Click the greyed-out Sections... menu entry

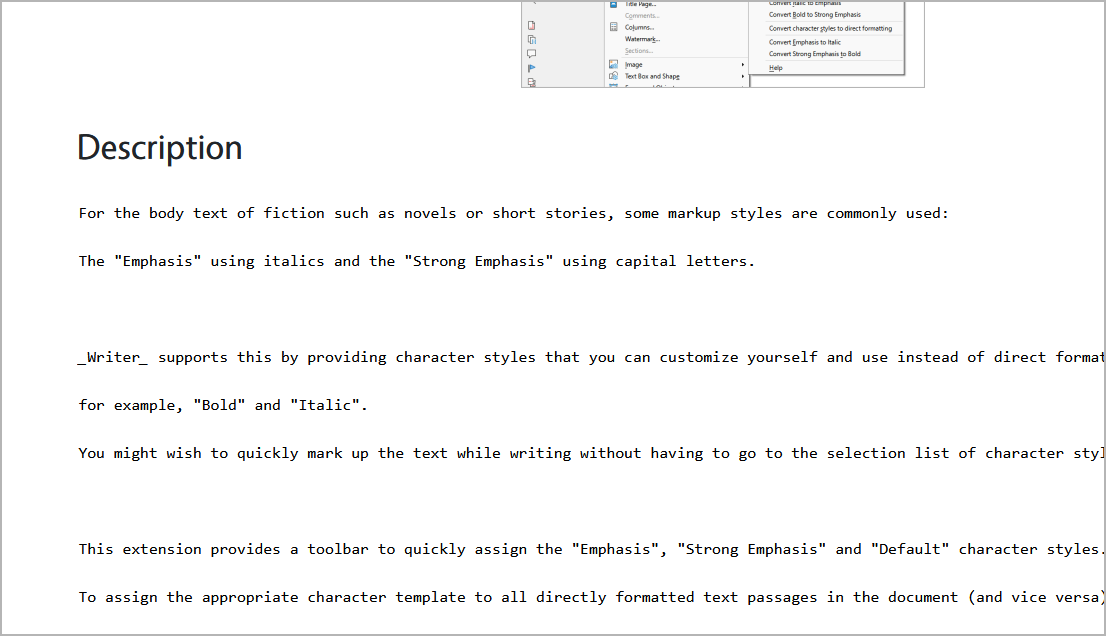[638, 51]
